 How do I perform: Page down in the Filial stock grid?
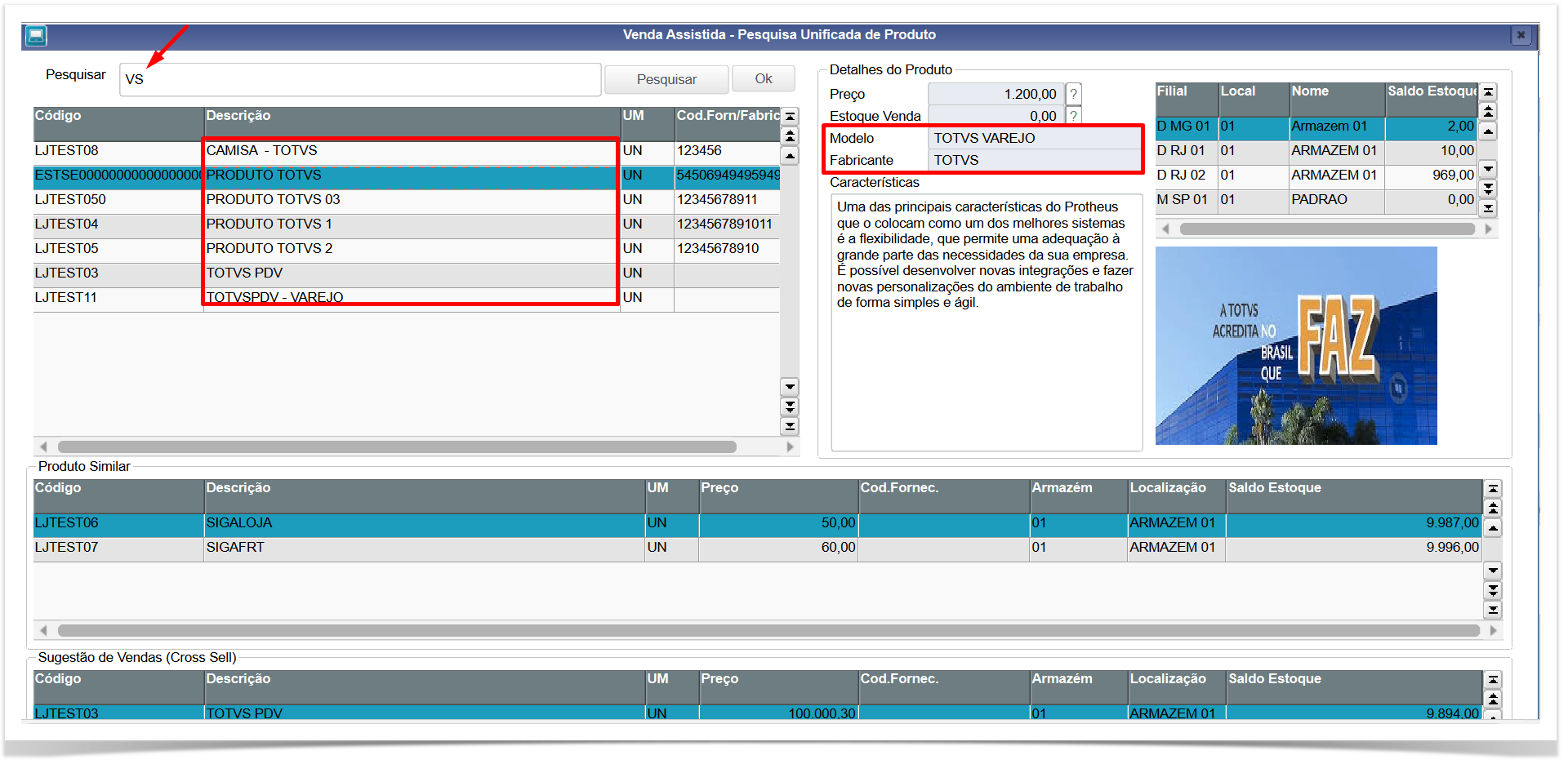[x=1489, y=189]
